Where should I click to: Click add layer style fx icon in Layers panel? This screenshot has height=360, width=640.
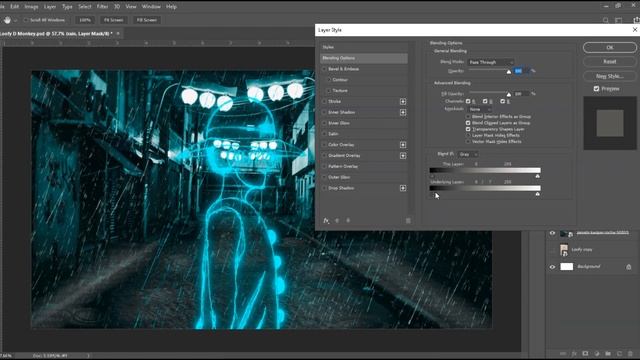pos(574,353)
